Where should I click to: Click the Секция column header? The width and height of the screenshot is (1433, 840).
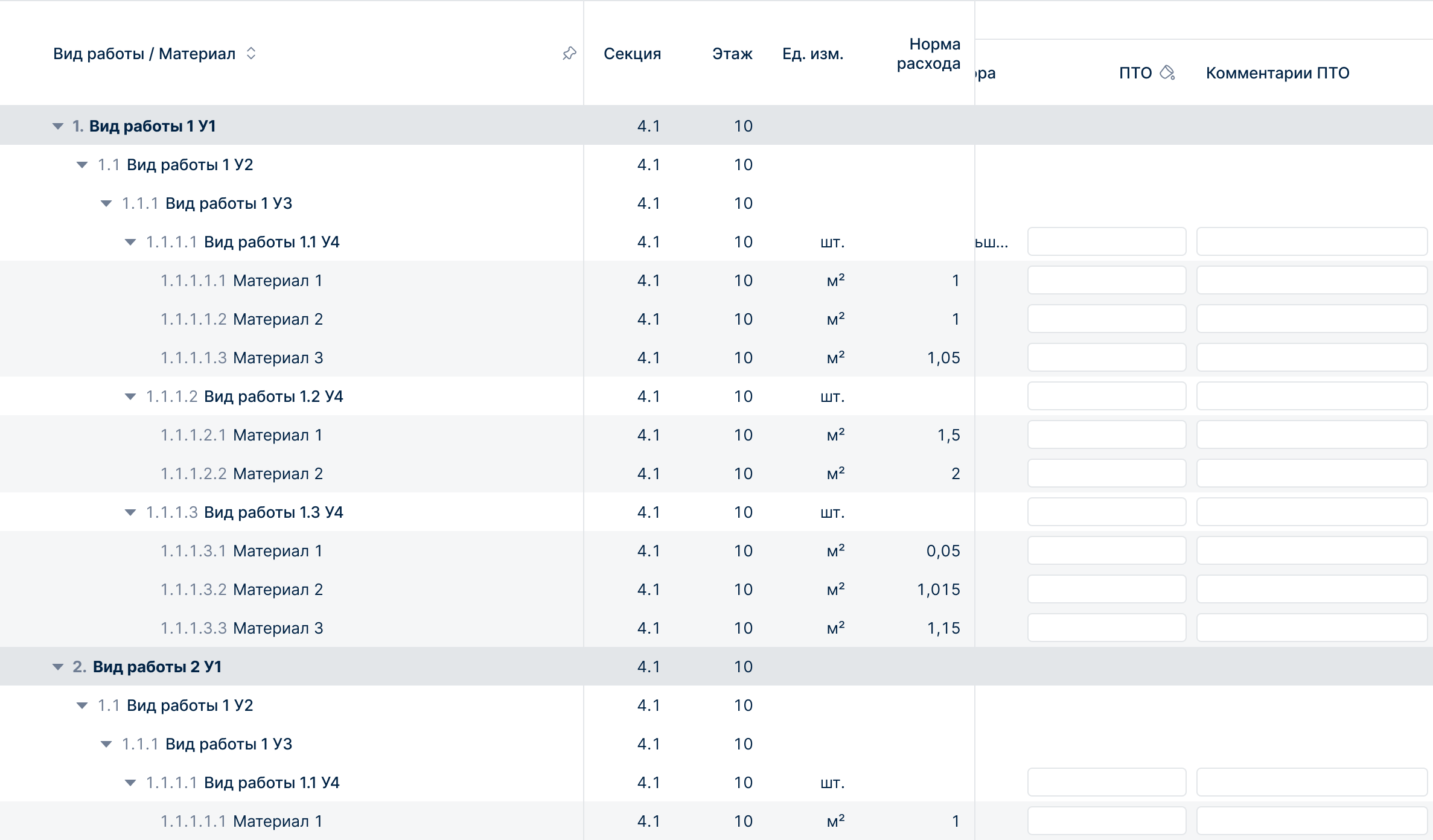point(632,54)
